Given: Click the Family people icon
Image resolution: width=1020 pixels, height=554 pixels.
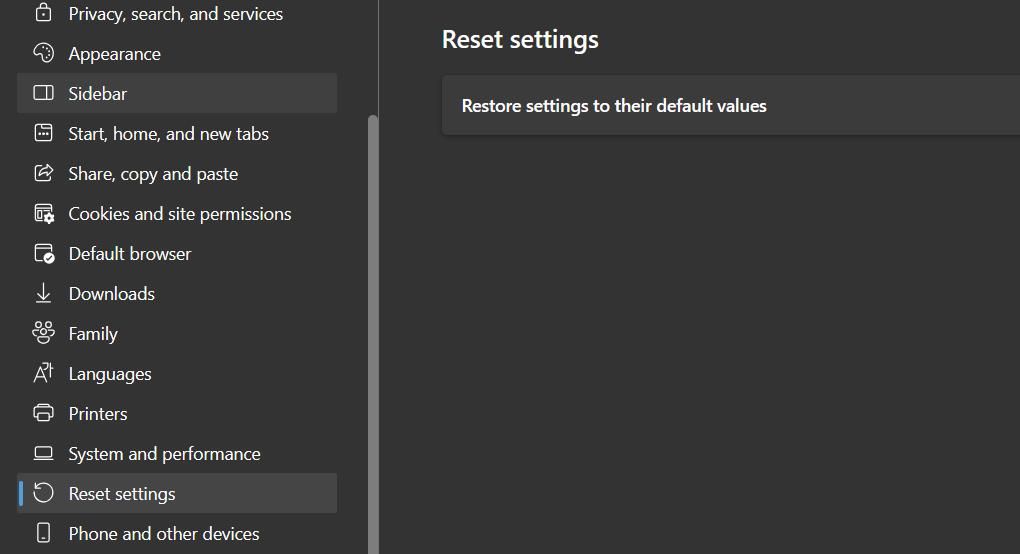Looking at the screenshot, I should pos(43,333).
